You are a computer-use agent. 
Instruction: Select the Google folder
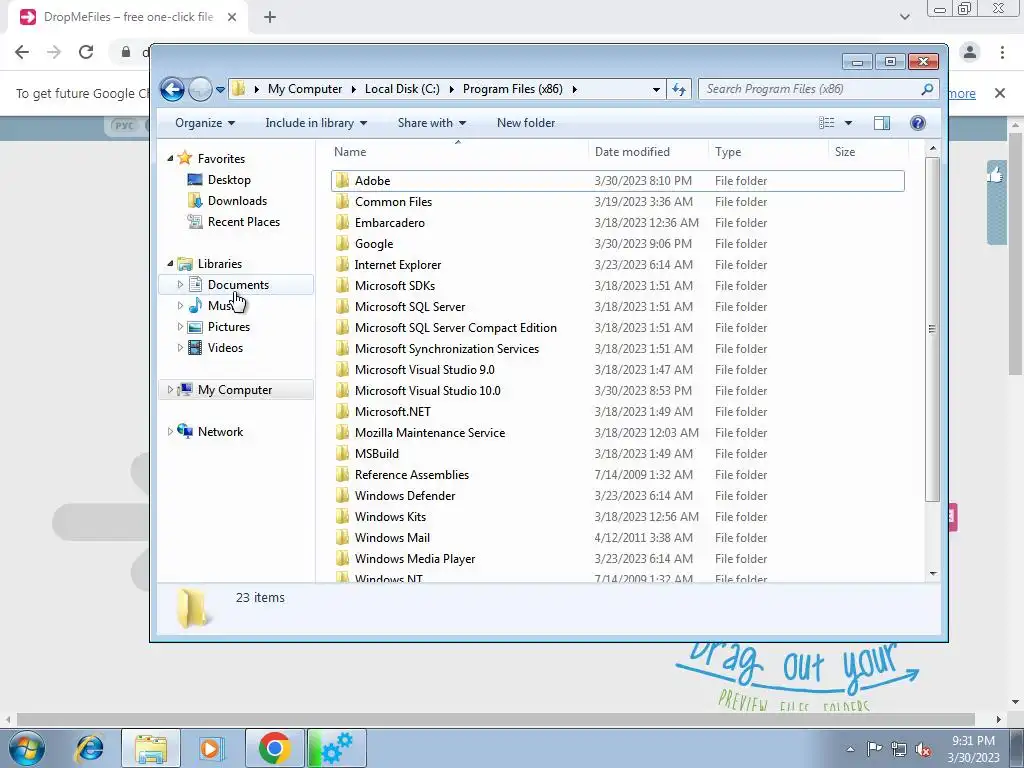[x=374, y=244]
